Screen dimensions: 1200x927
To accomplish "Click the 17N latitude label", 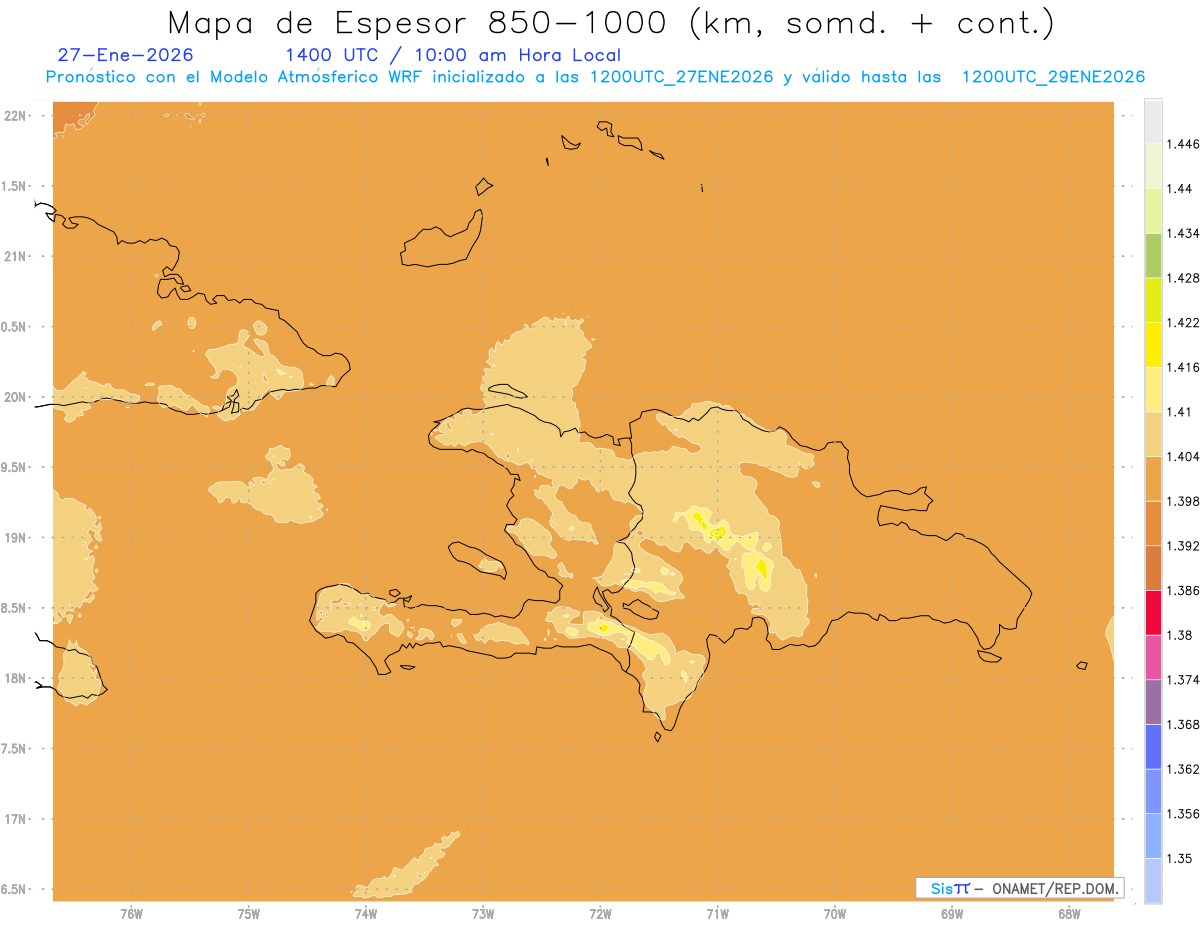I will point(17,819).
